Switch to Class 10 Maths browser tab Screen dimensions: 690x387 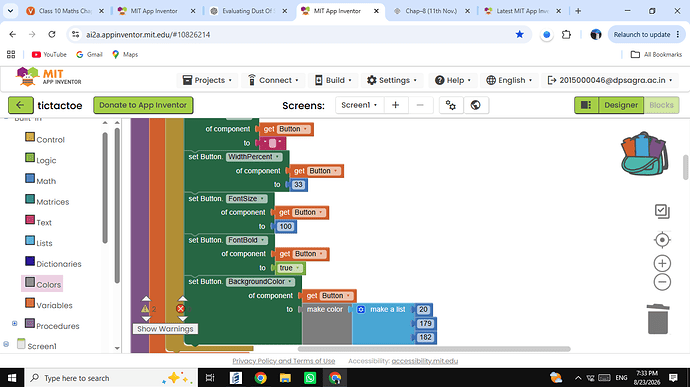tap(65, 11)
